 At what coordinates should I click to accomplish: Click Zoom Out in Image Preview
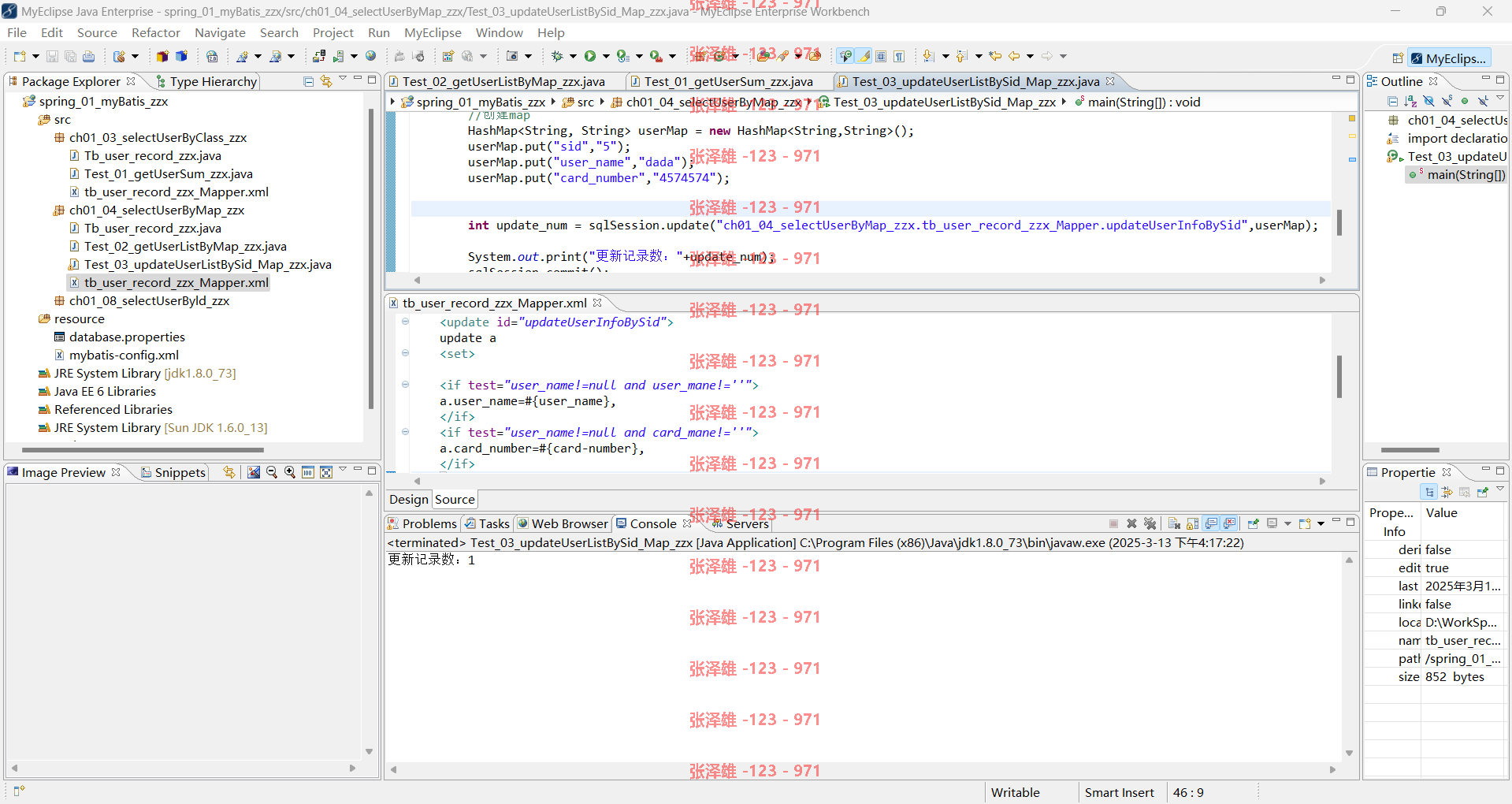pos(272,472)
